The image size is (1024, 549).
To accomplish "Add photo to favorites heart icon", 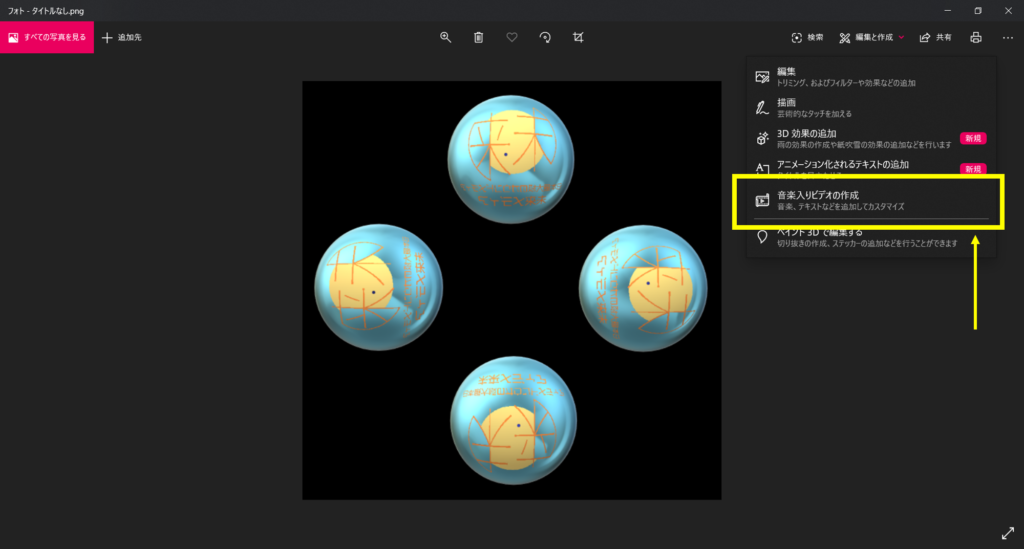I will [x=512, y=37].
